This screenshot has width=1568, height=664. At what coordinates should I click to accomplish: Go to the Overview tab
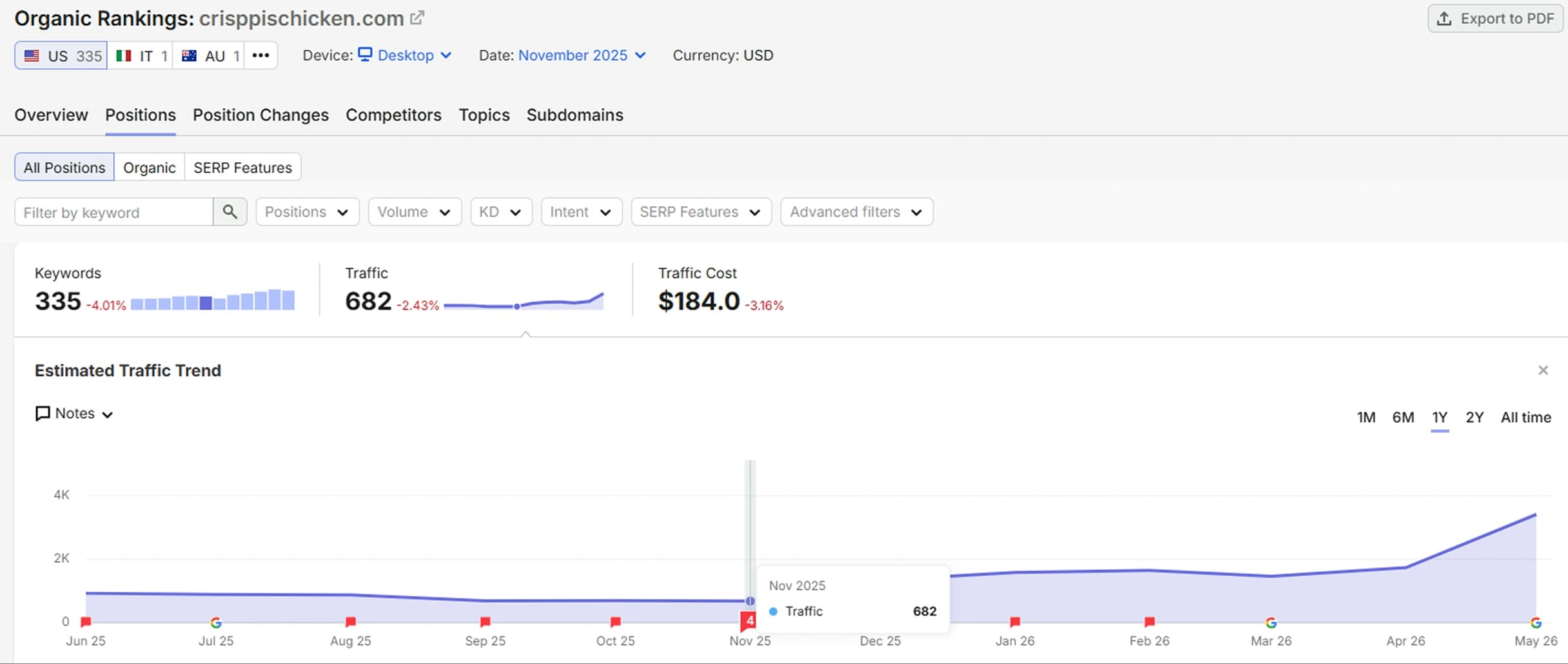pos(51,115)
